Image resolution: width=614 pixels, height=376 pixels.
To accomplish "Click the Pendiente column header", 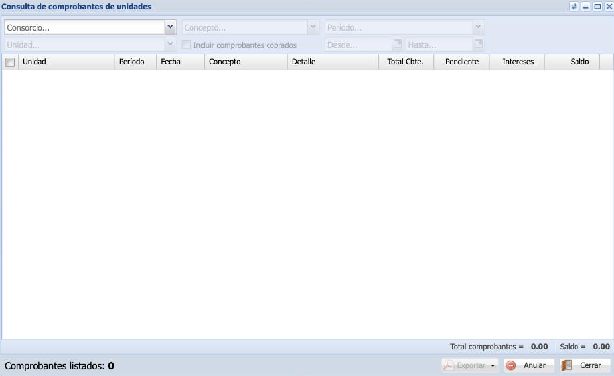I will click(462, 62).
